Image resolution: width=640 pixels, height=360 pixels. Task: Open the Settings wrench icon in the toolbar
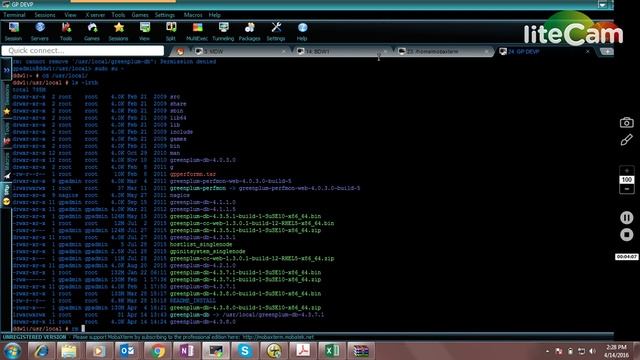(276, 31)
